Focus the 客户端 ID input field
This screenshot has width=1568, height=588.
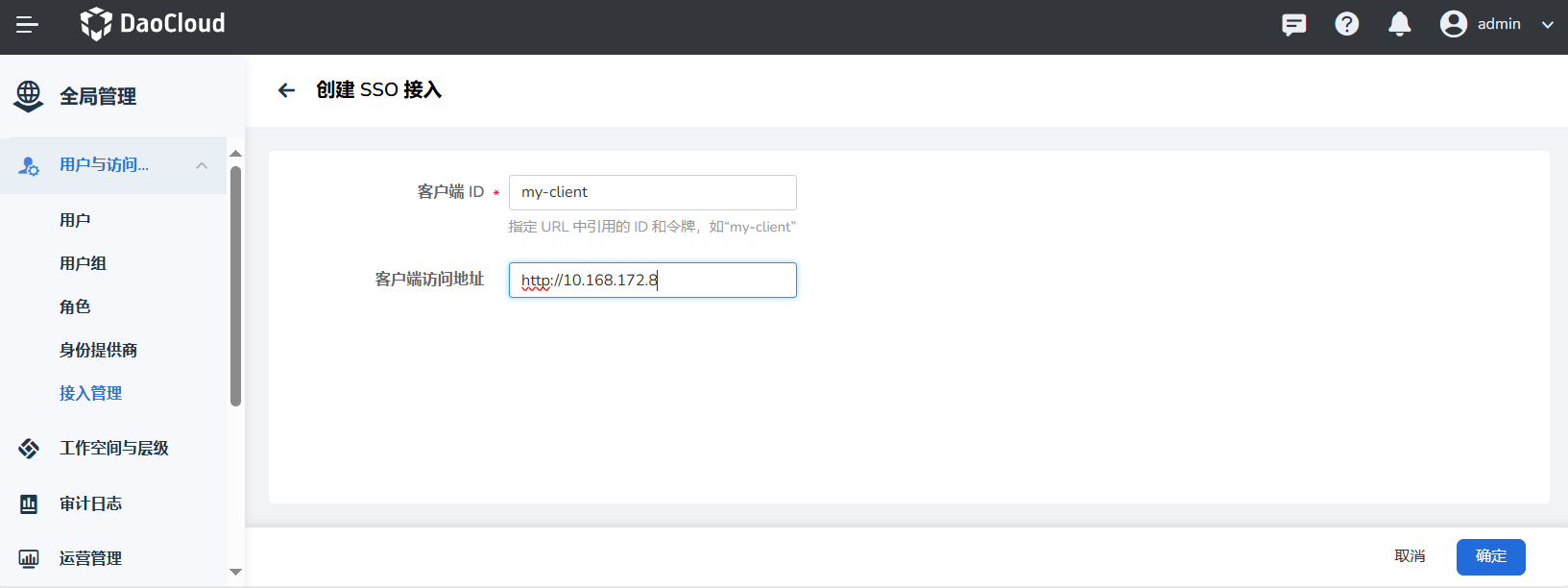652,192
